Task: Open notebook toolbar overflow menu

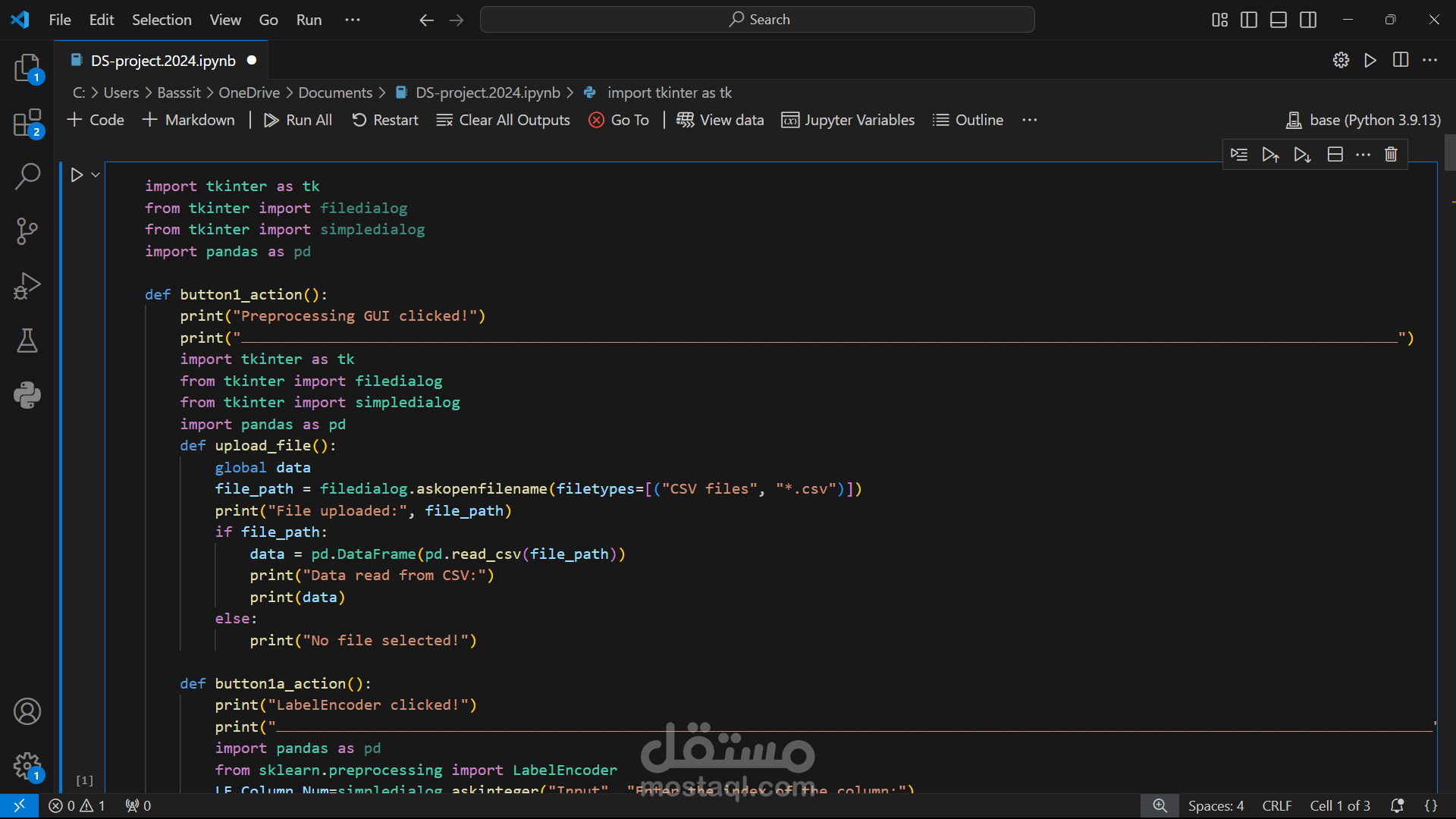Action: click(x=1029, y=120)
